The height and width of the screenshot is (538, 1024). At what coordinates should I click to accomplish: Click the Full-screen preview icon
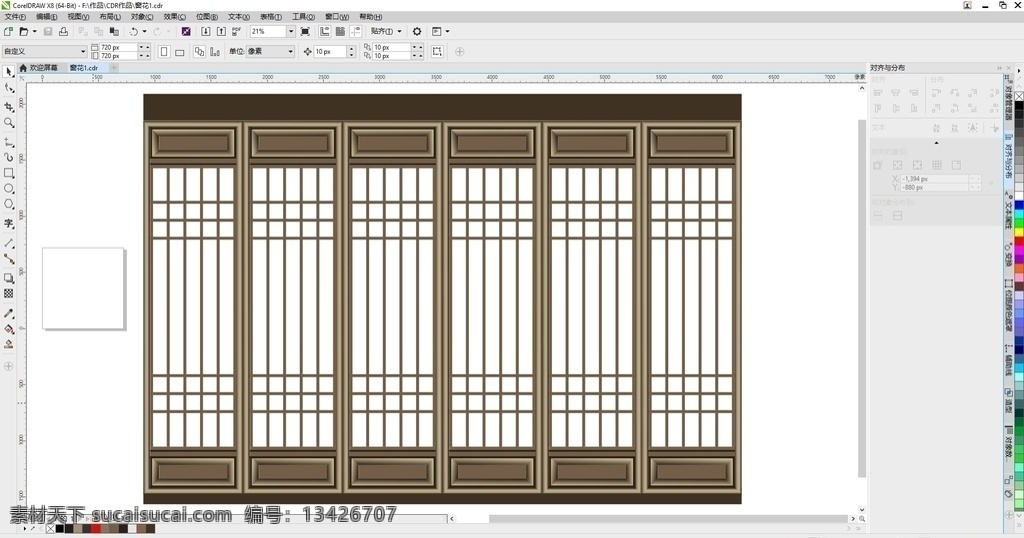(305, 31)
